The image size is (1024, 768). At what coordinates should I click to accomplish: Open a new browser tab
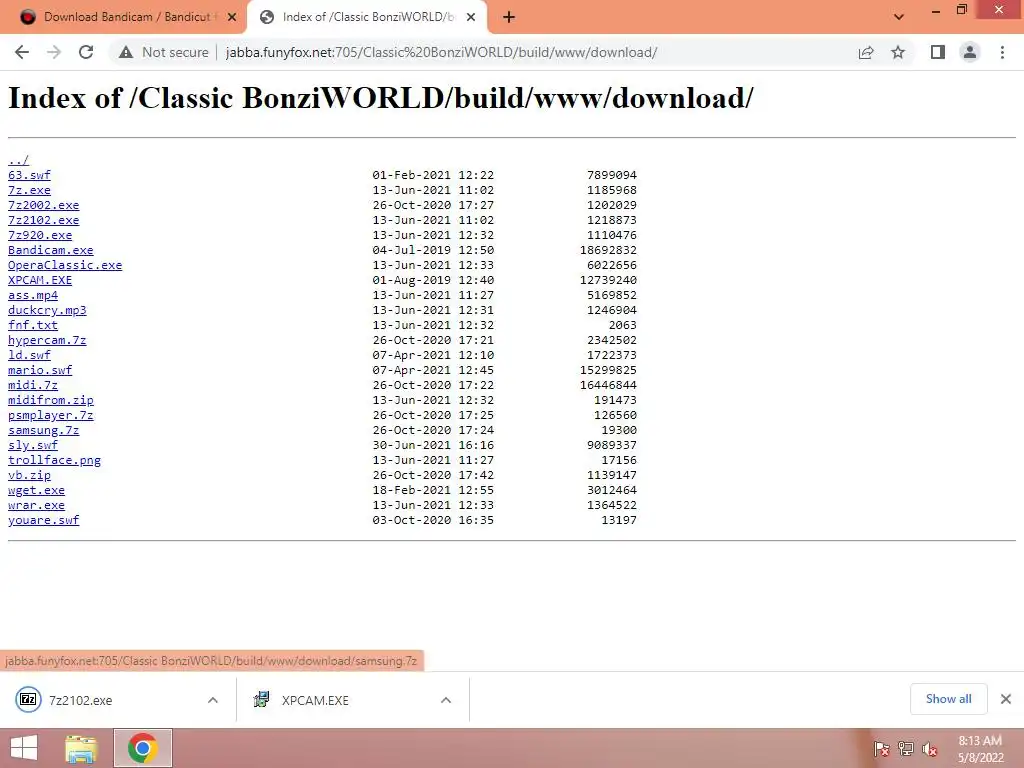click(x=509, y=17)
